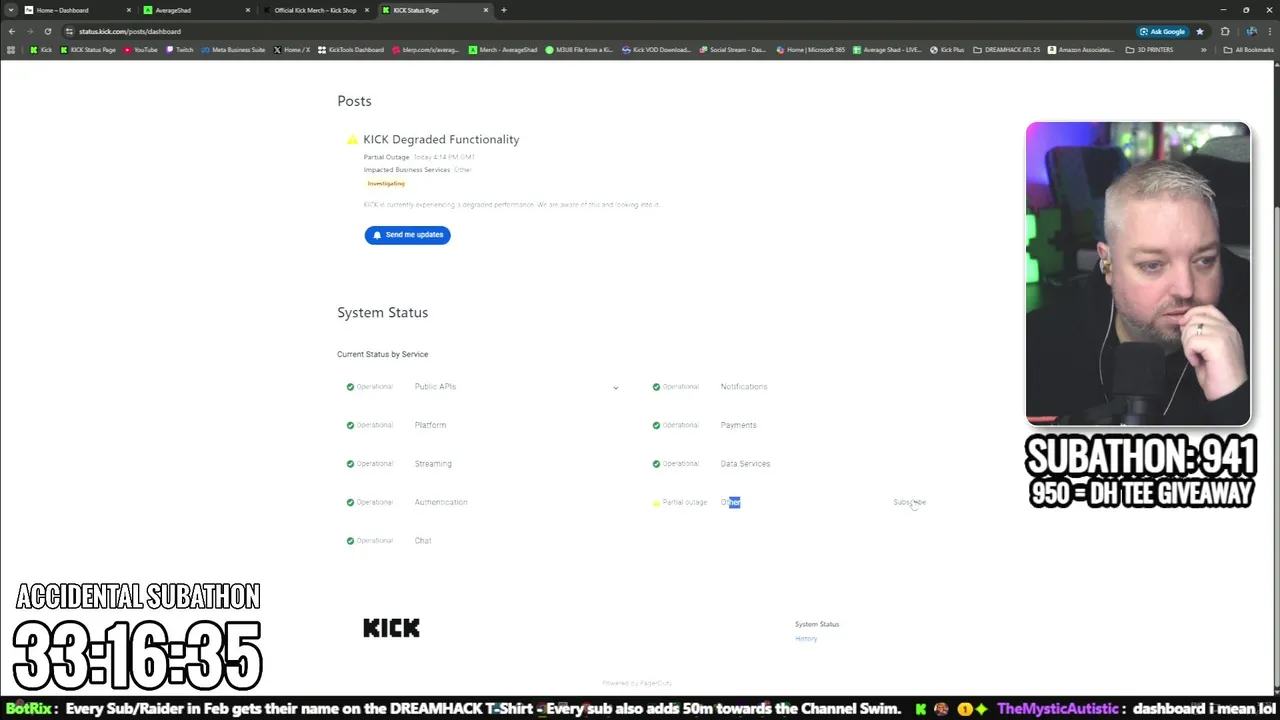Select the Notifications service label

[744, 387]
